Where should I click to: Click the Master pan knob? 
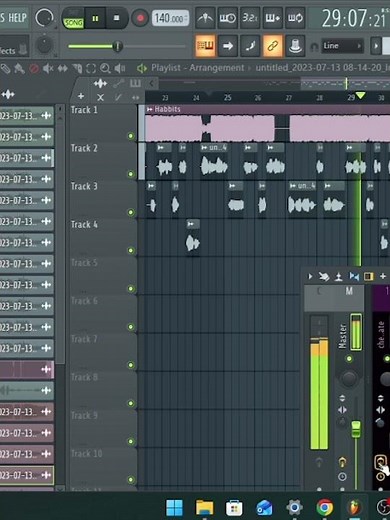[349, 379]
